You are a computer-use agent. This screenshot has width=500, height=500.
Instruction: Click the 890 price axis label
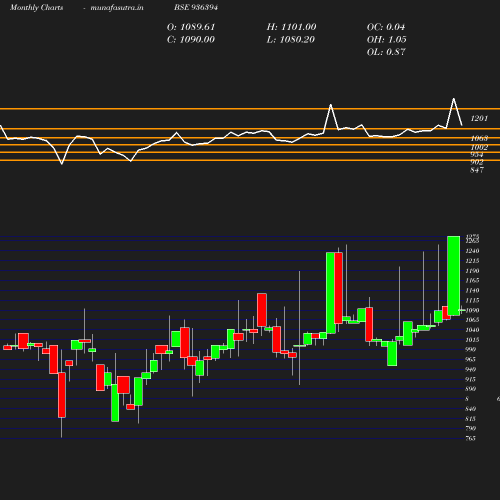click(471, 389)
